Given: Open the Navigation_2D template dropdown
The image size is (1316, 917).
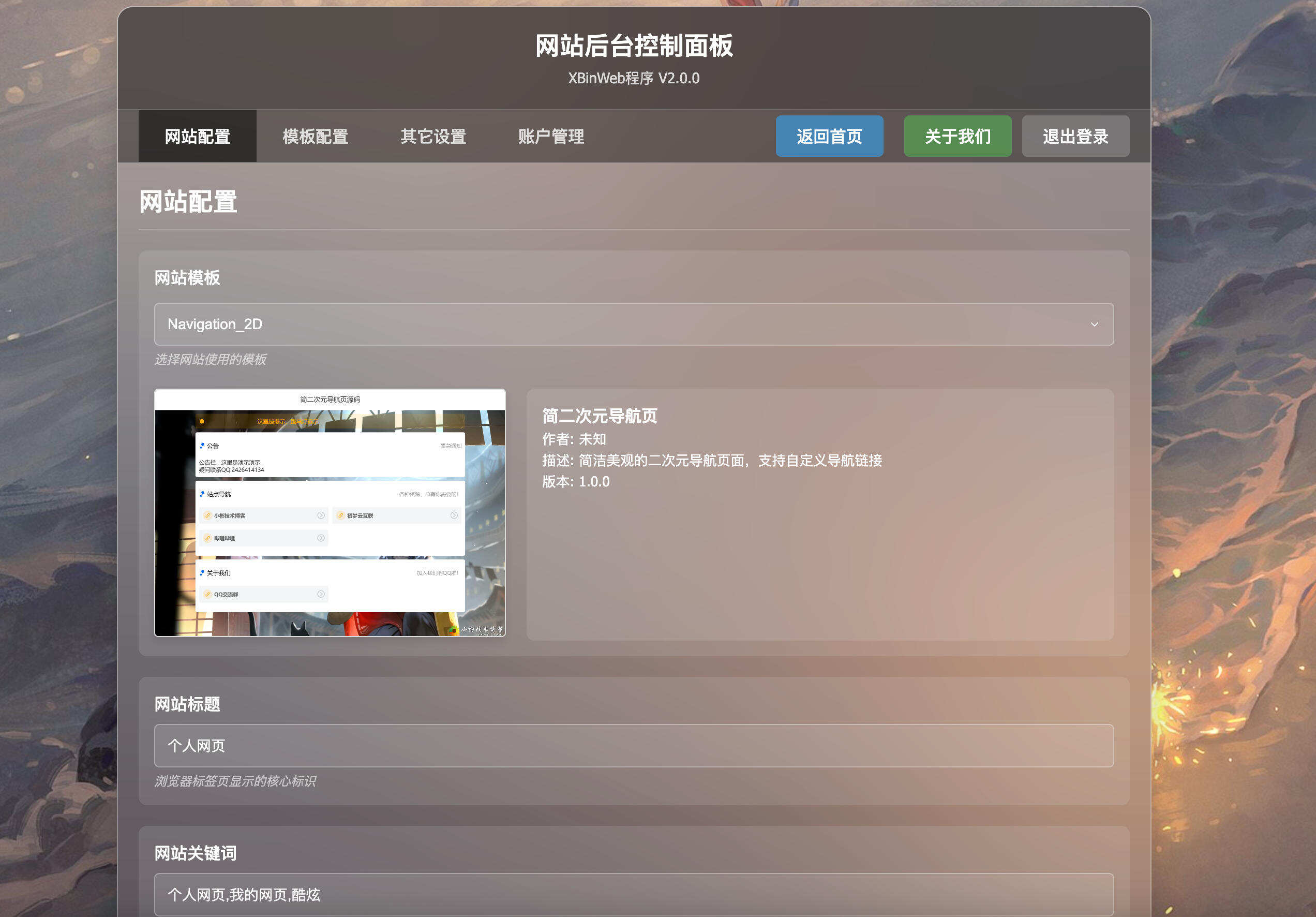Looking at the screenshot, I should [634, 324].
